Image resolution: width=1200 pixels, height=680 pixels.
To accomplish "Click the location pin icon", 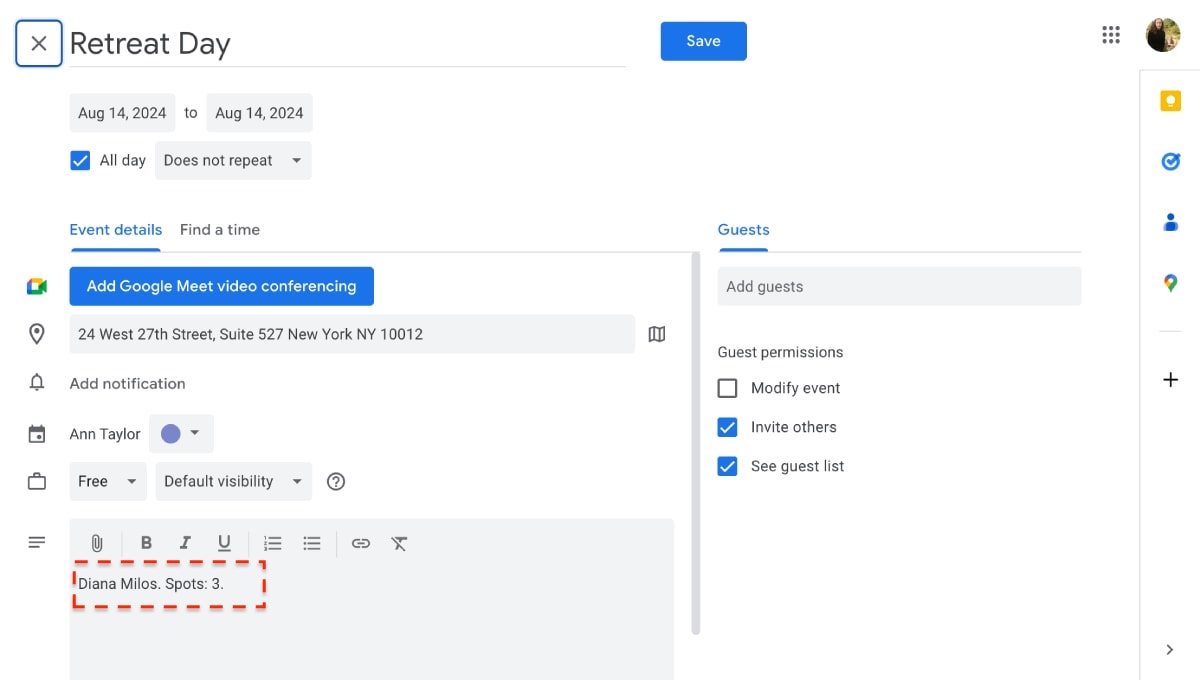I will click(x=37, y=334).
